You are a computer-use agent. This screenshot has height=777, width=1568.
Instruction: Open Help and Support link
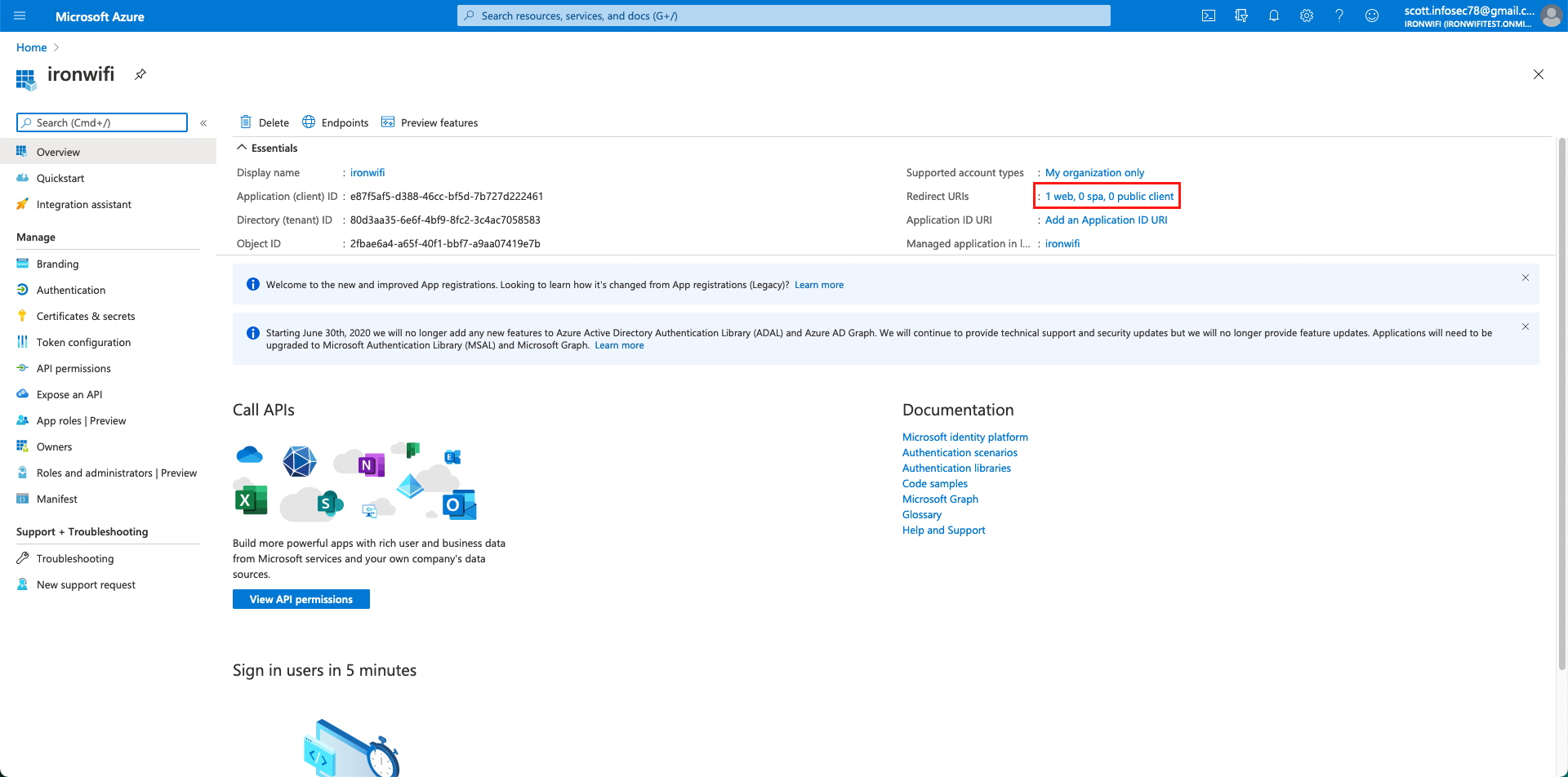pos(944,530)
